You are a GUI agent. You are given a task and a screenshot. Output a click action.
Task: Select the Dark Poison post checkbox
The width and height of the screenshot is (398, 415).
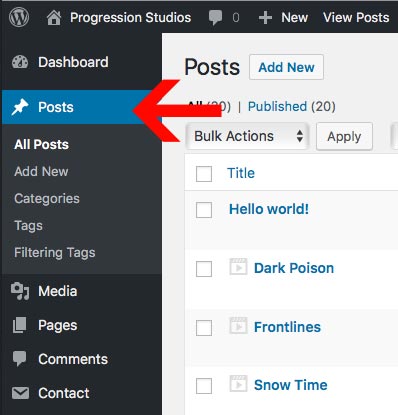204,269
